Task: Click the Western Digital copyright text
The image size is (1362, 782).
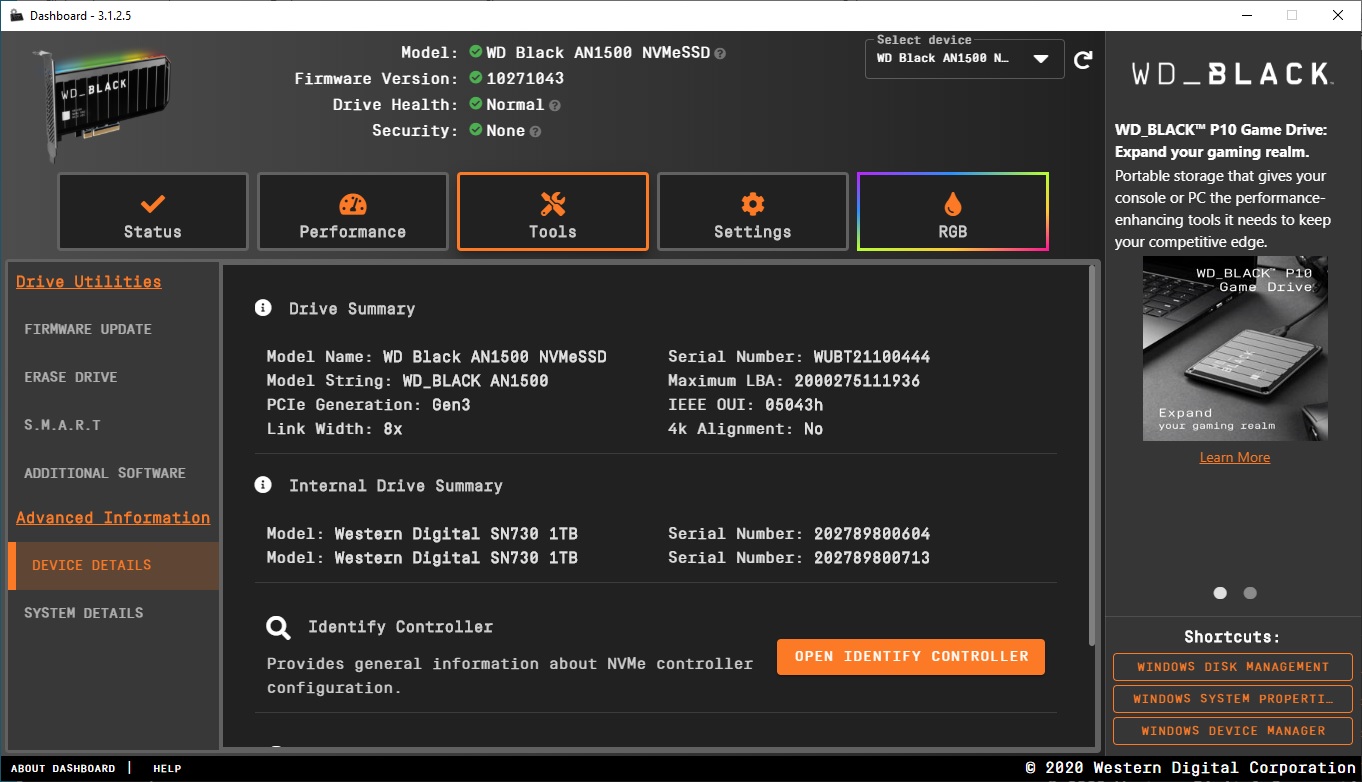Action: coord(1190,768)
